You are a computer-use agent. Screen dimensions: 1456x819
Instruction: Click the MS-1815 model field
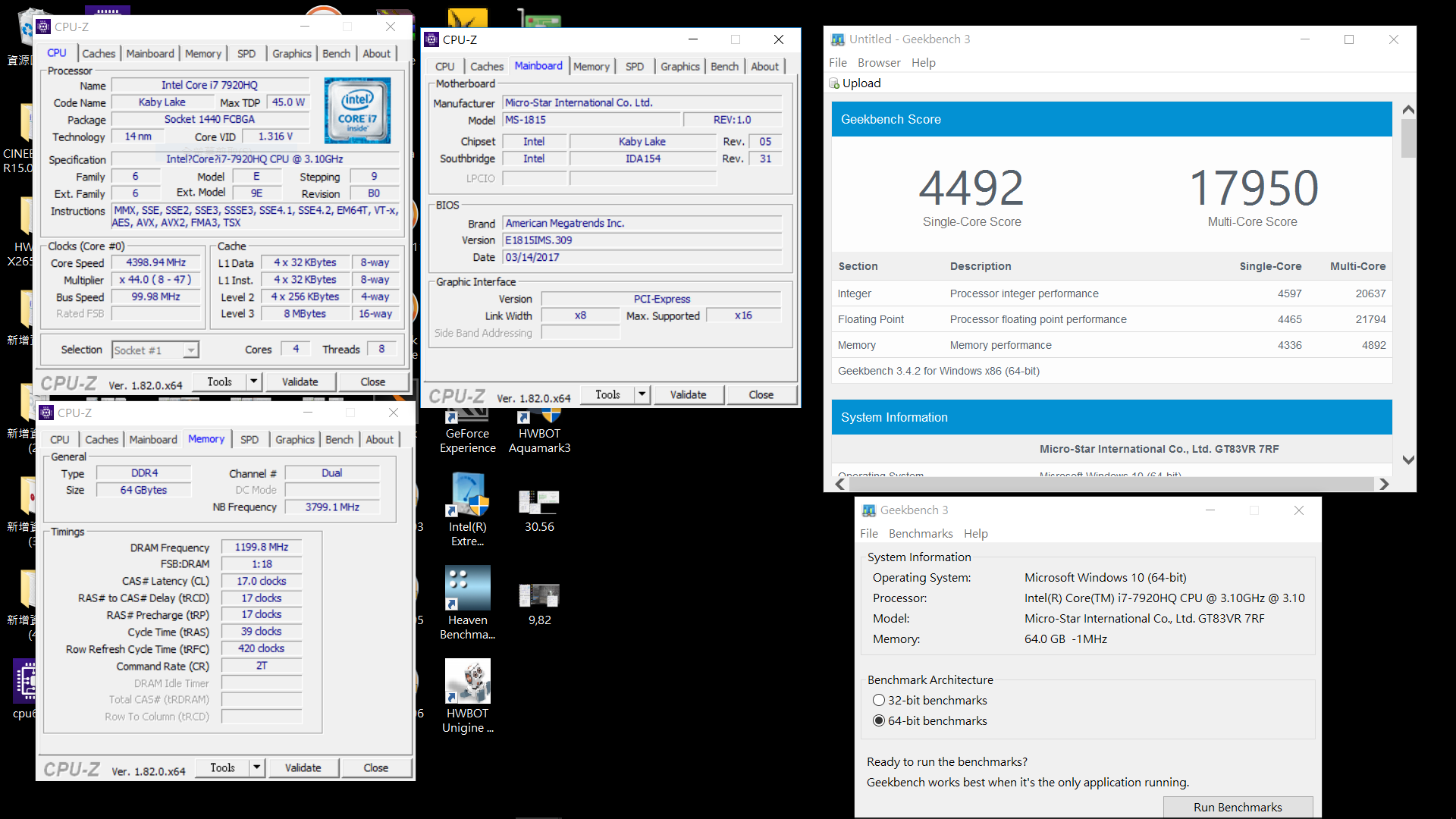click(x=591, y=120)
